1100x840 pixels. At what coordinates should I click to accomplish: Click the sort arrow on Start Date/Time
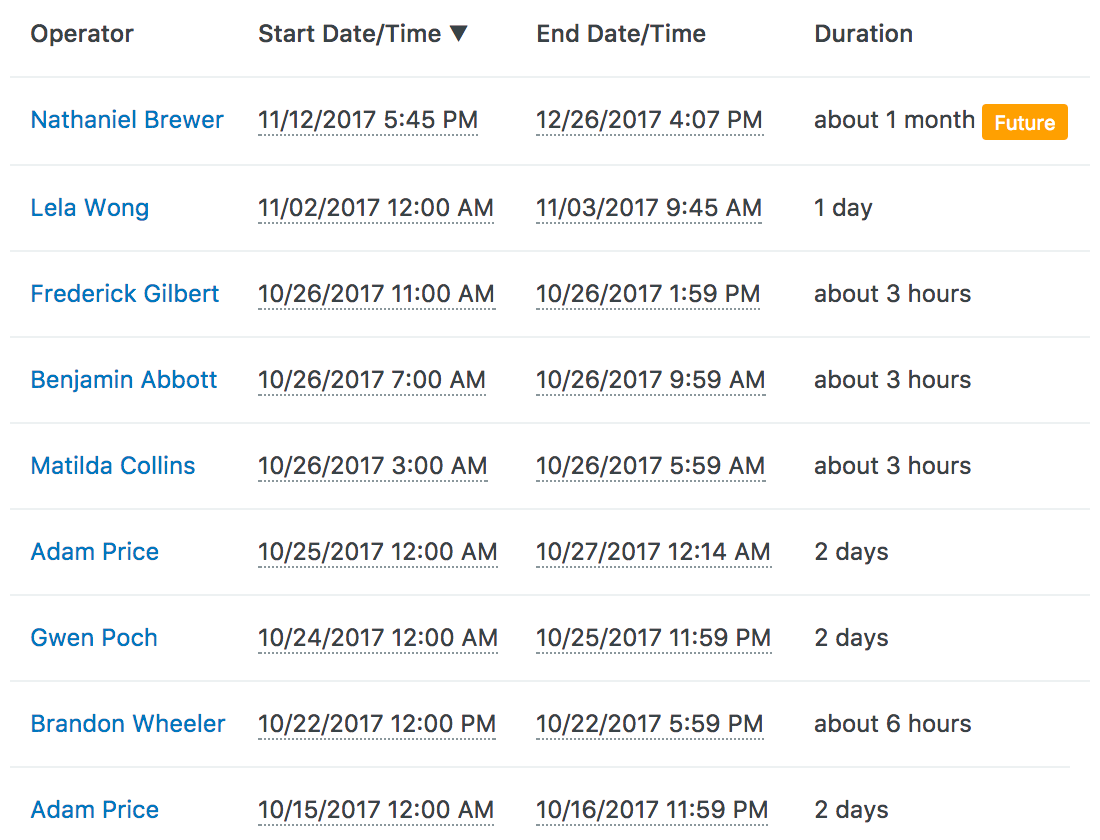click(x=458, y=34)
